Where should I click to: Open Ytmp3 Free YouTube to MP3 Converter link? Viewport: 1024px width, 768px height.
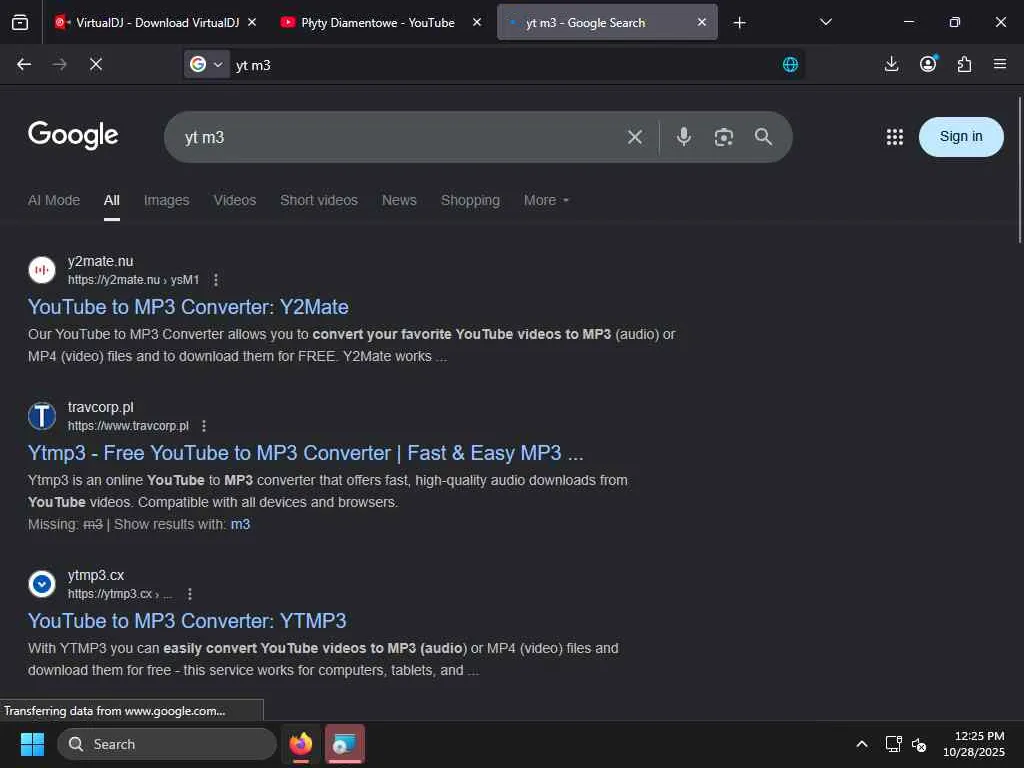pos(306,453)
